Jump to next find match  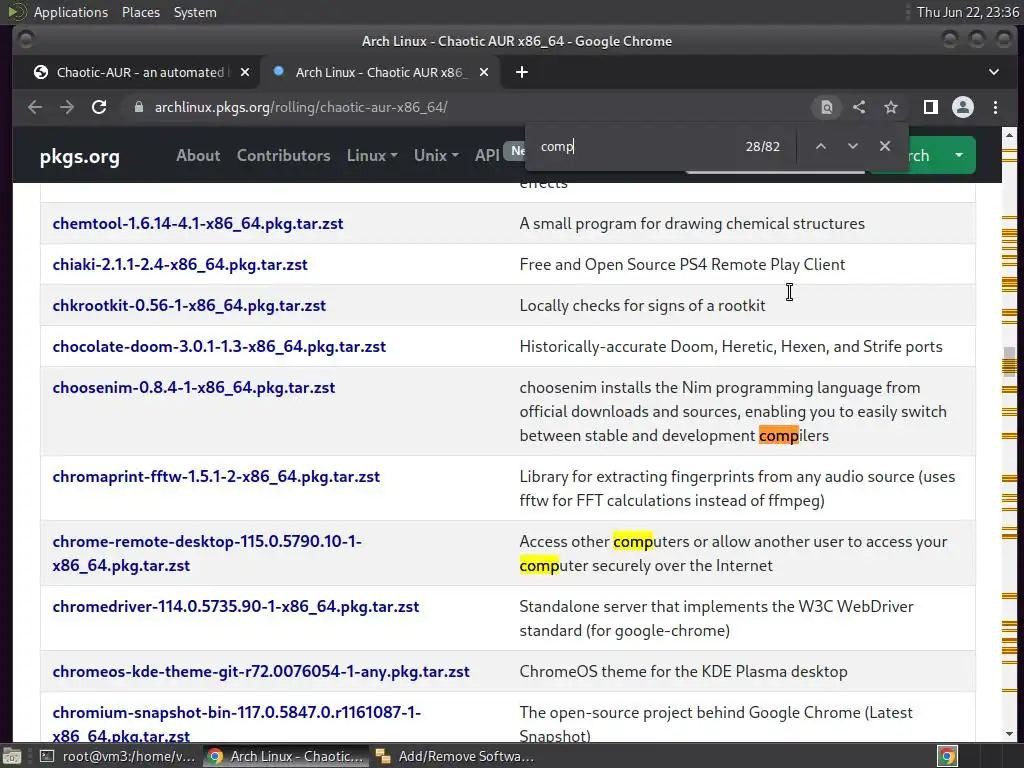click(x=853, y=146)
